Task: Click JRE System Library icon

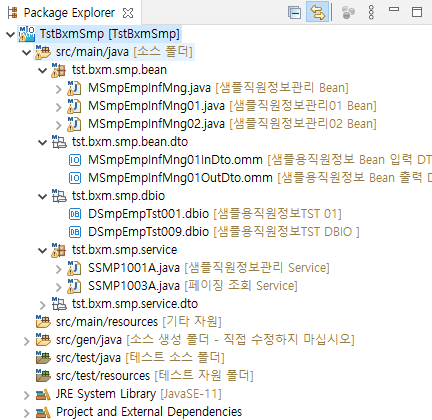Action: click(43, 394)
